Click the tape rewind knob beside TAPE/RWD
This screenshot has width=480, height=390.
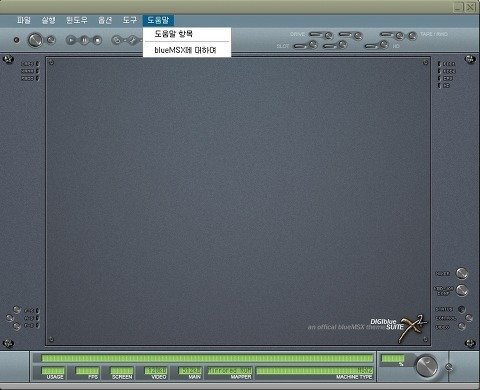(x=413, y=35)
